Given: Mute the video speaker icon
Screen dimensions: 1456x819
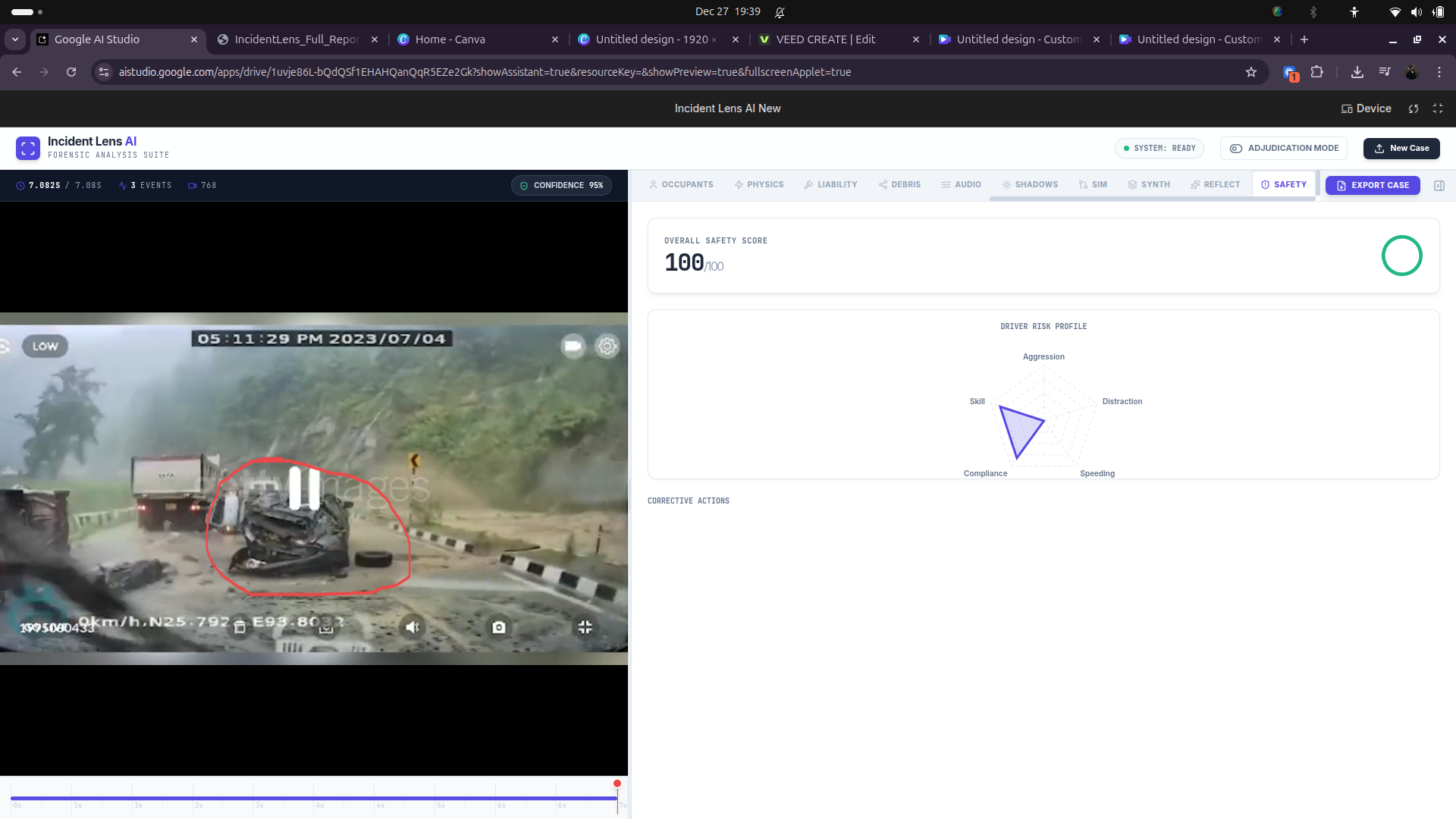Looking at the screenshot, I should click(x=412, y=627).
